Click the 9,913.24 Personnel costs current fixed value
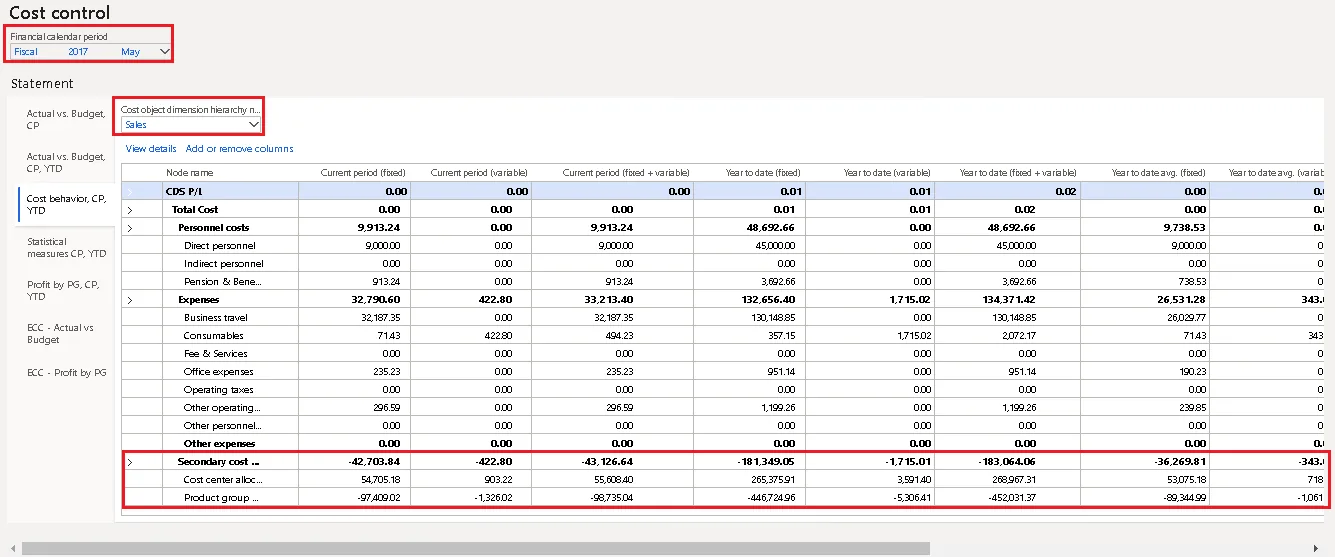This screenshot has height=557, width=1335. click(382, 228)
